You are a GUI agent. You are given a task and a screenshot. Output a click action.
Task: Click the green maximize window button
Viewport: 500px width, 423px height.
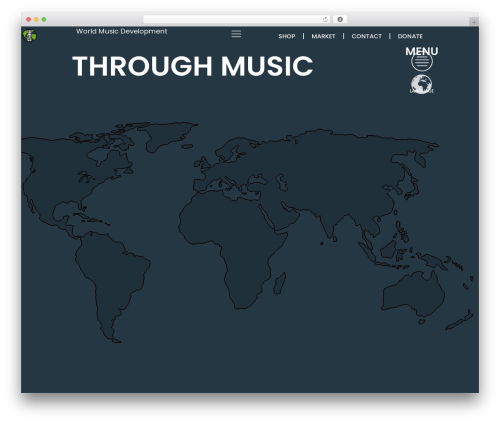click(x=44, y=20)
